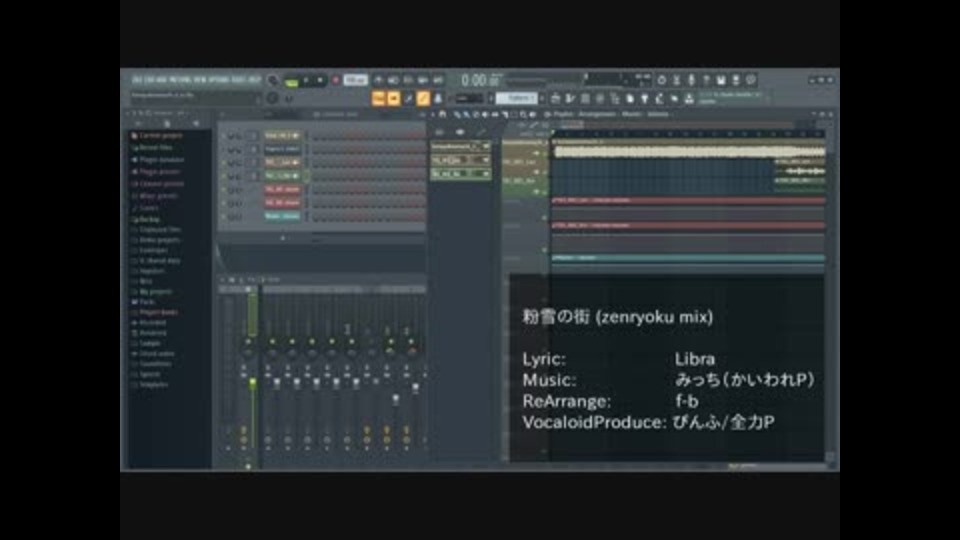Click the microphone audio recording icon
Image resolution: width=960 pixels, height=540 pixels.
(691, 80)
